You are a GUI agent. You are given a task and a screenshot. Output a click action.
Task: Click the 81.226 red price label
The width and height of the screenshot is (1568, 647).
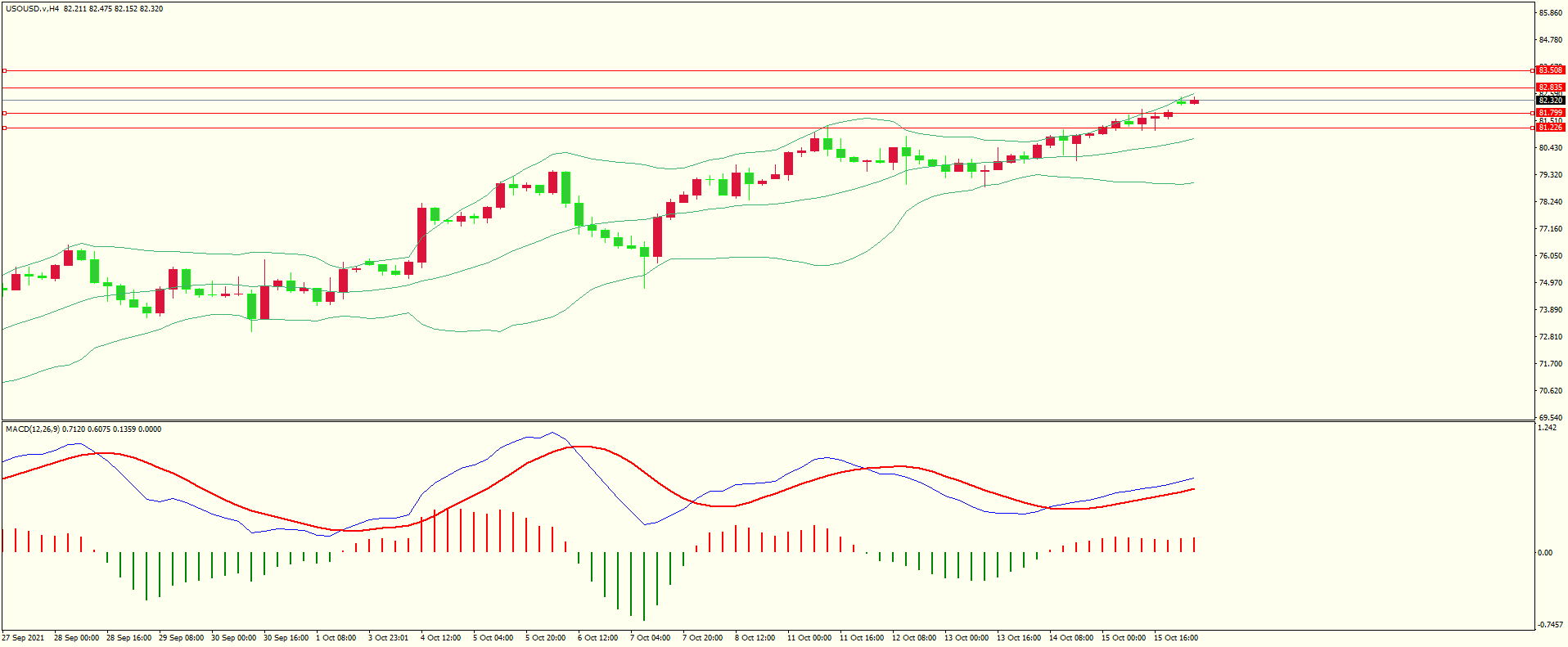coord(1550,128)
